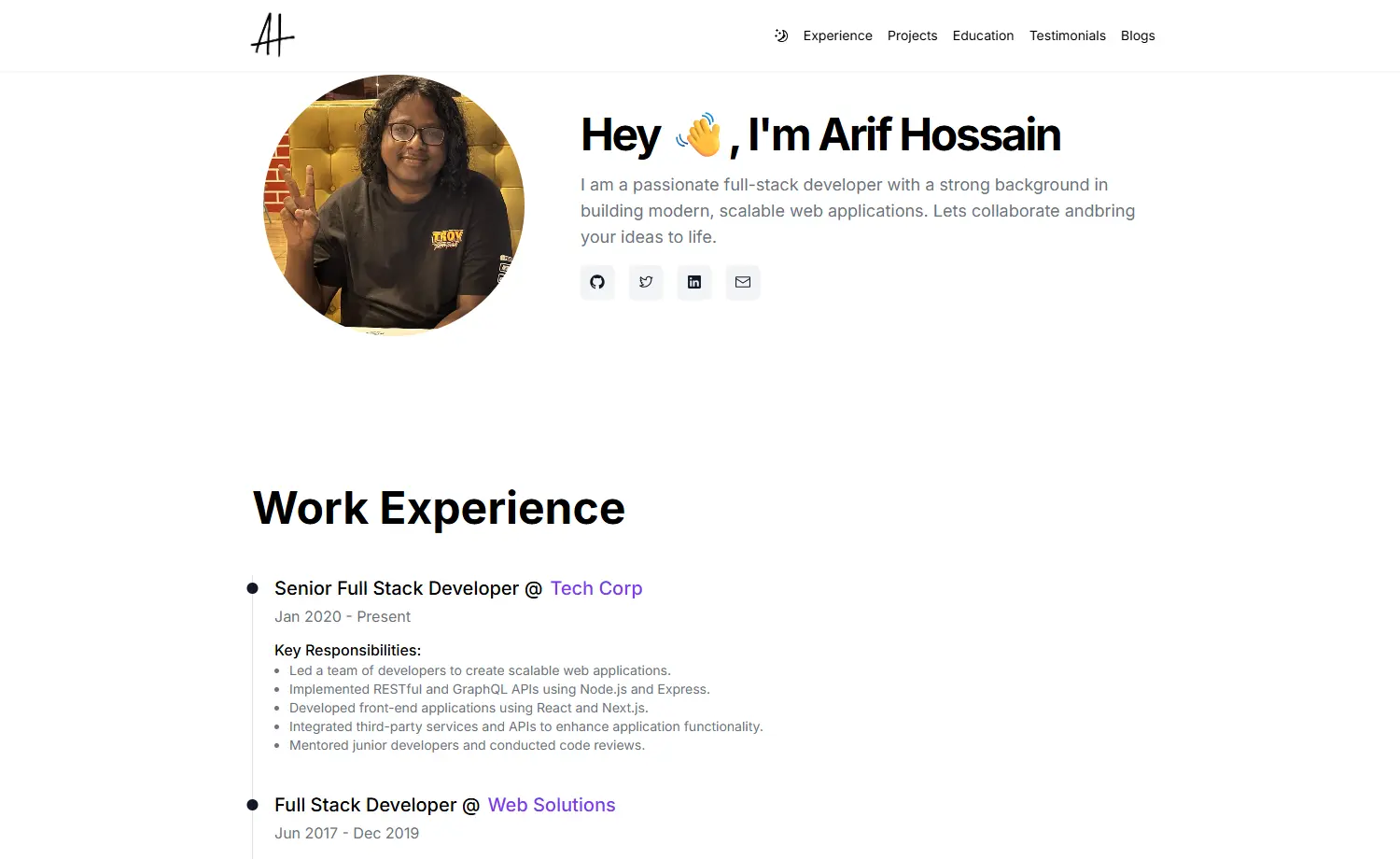Click the AH signature logo
The width and height of the screenshot is (1400, 859).
(273, 35)
